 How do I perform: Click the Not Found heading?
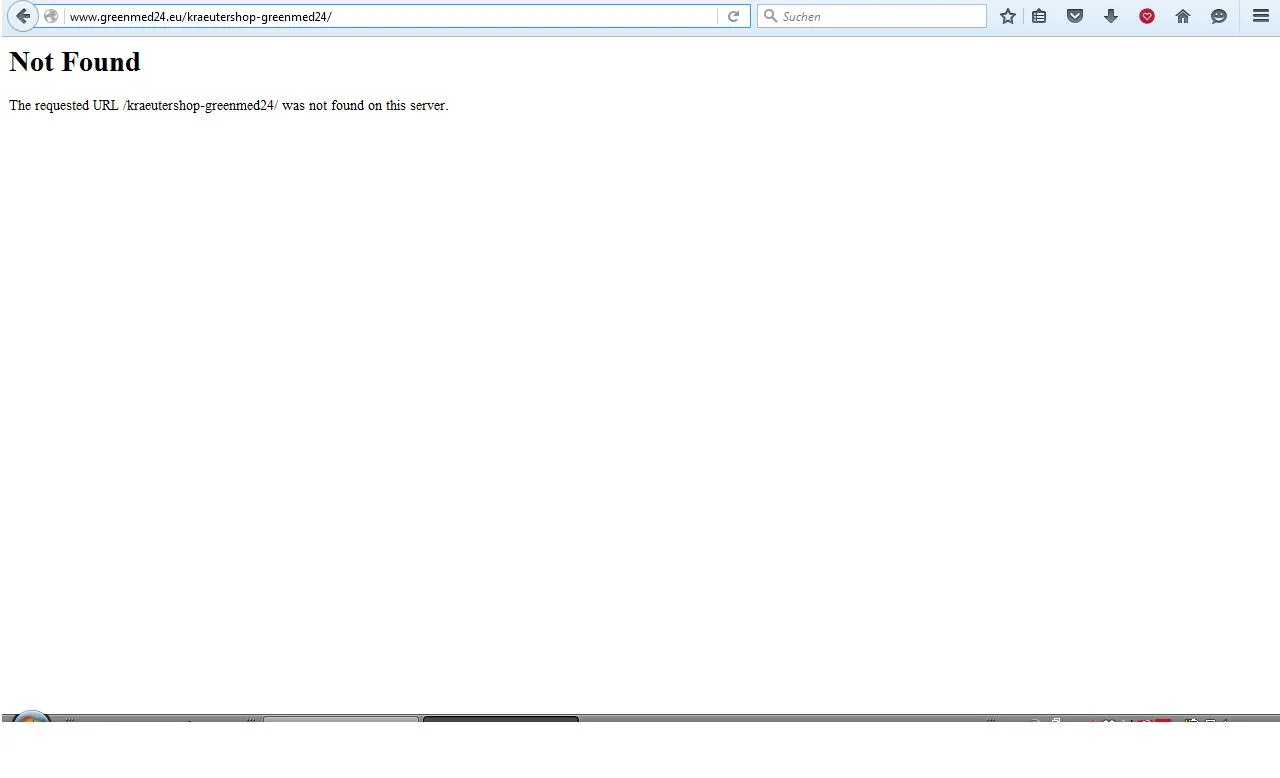[75, 62]
